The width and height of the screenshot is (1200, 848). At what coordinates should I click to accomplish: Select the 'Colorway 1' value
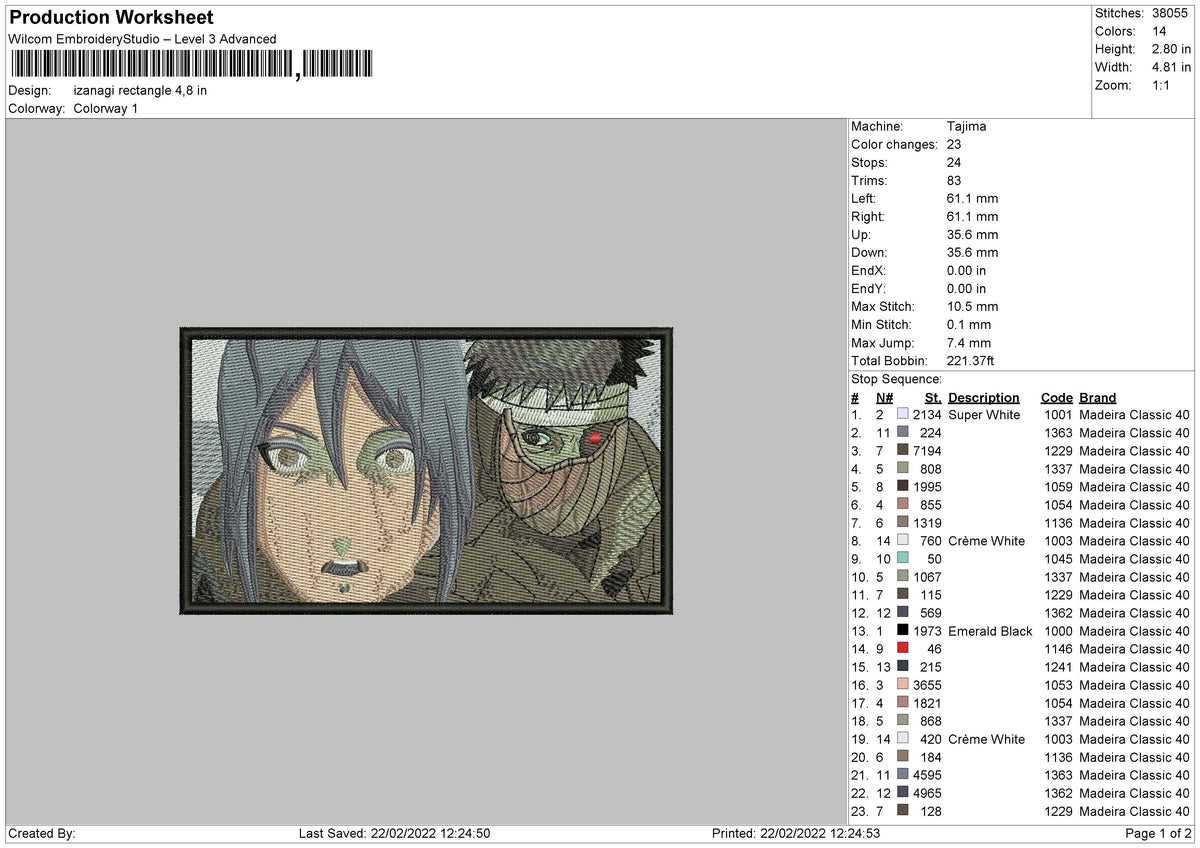click(x=106, y=108)
